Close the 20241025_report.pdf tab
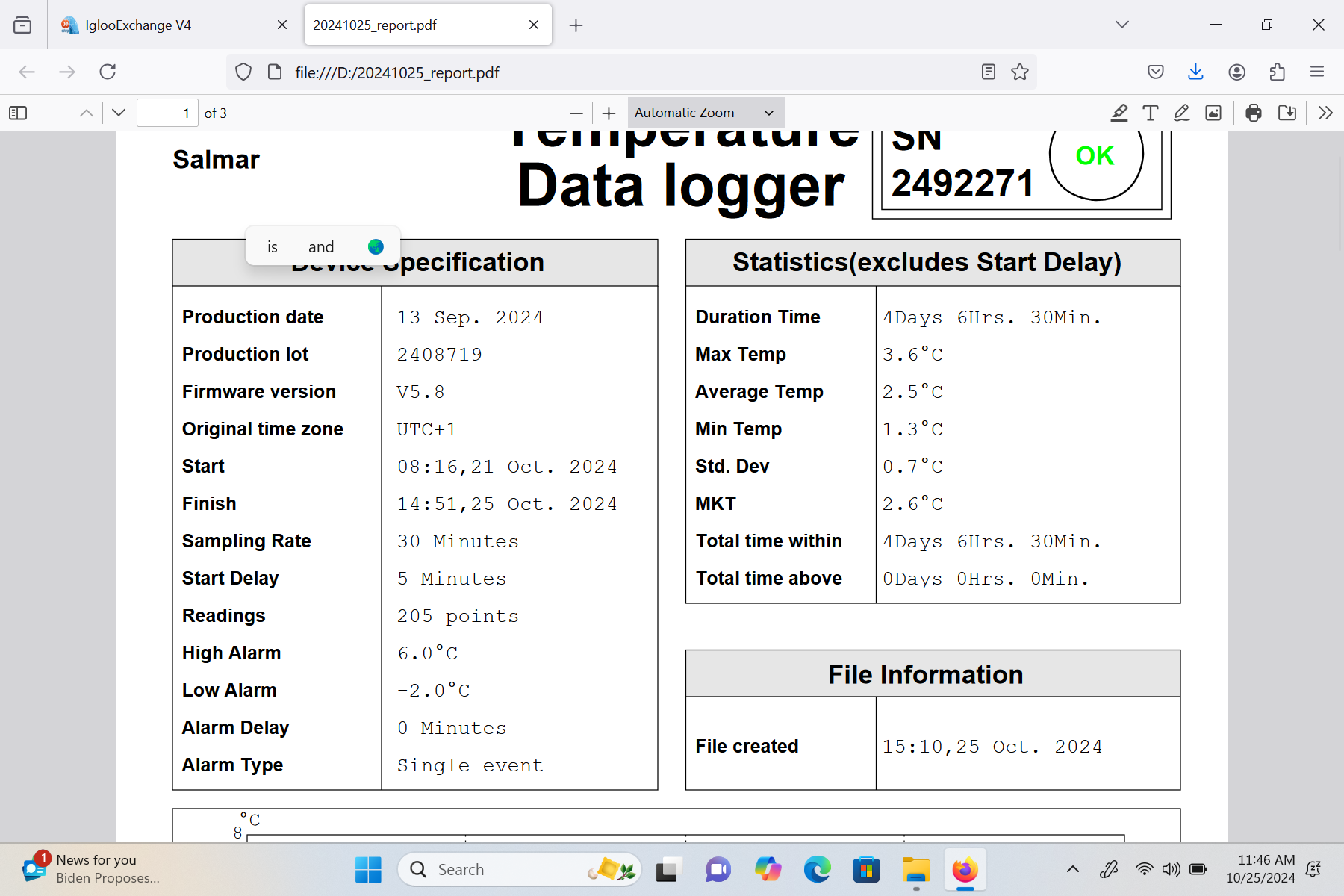This screenshot has width=1344, height=896. pos(534,25)
